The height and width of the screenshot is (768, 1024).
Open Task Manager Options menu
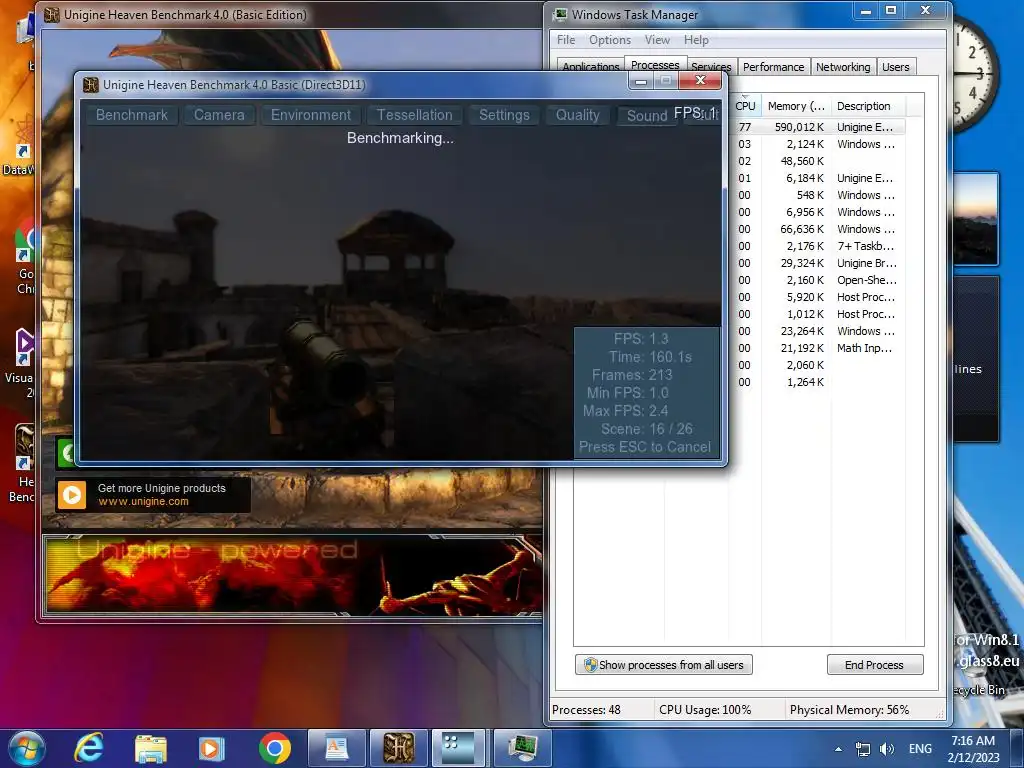click(610, 40)
